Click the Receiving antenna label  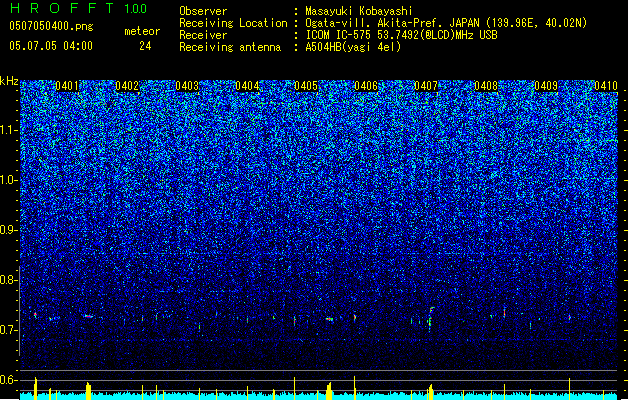(x=230, y=47)
